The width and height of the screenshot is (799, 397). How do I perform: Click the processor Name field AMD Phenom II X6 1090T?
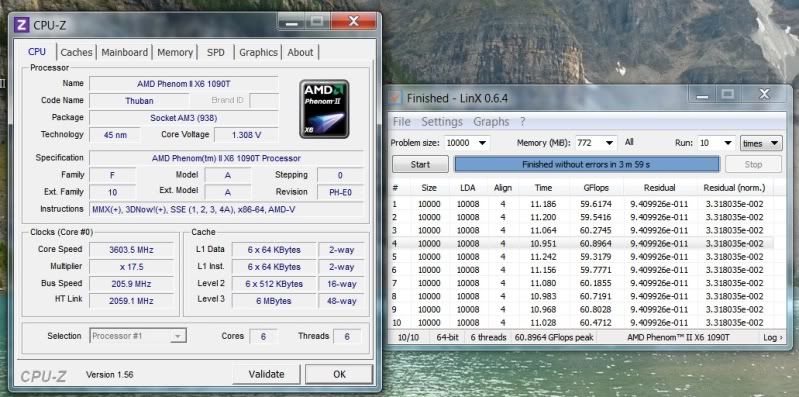[183, 84]
